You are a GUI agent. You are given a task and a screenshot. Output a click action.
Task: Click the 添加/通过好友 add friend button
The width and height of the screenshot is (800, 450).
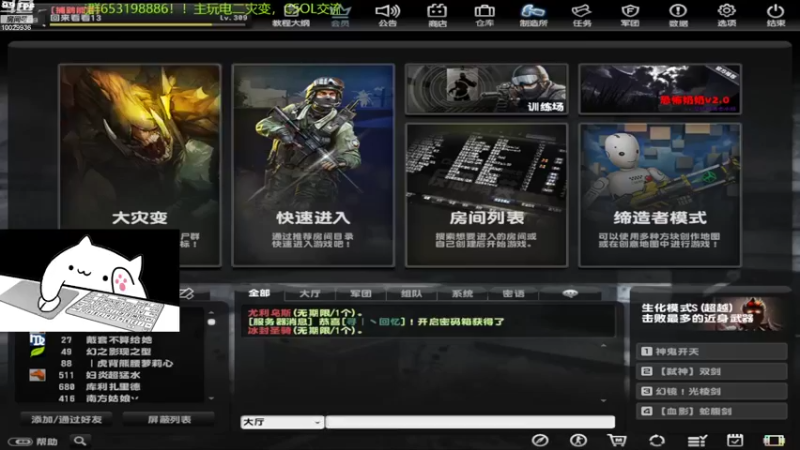67,419
